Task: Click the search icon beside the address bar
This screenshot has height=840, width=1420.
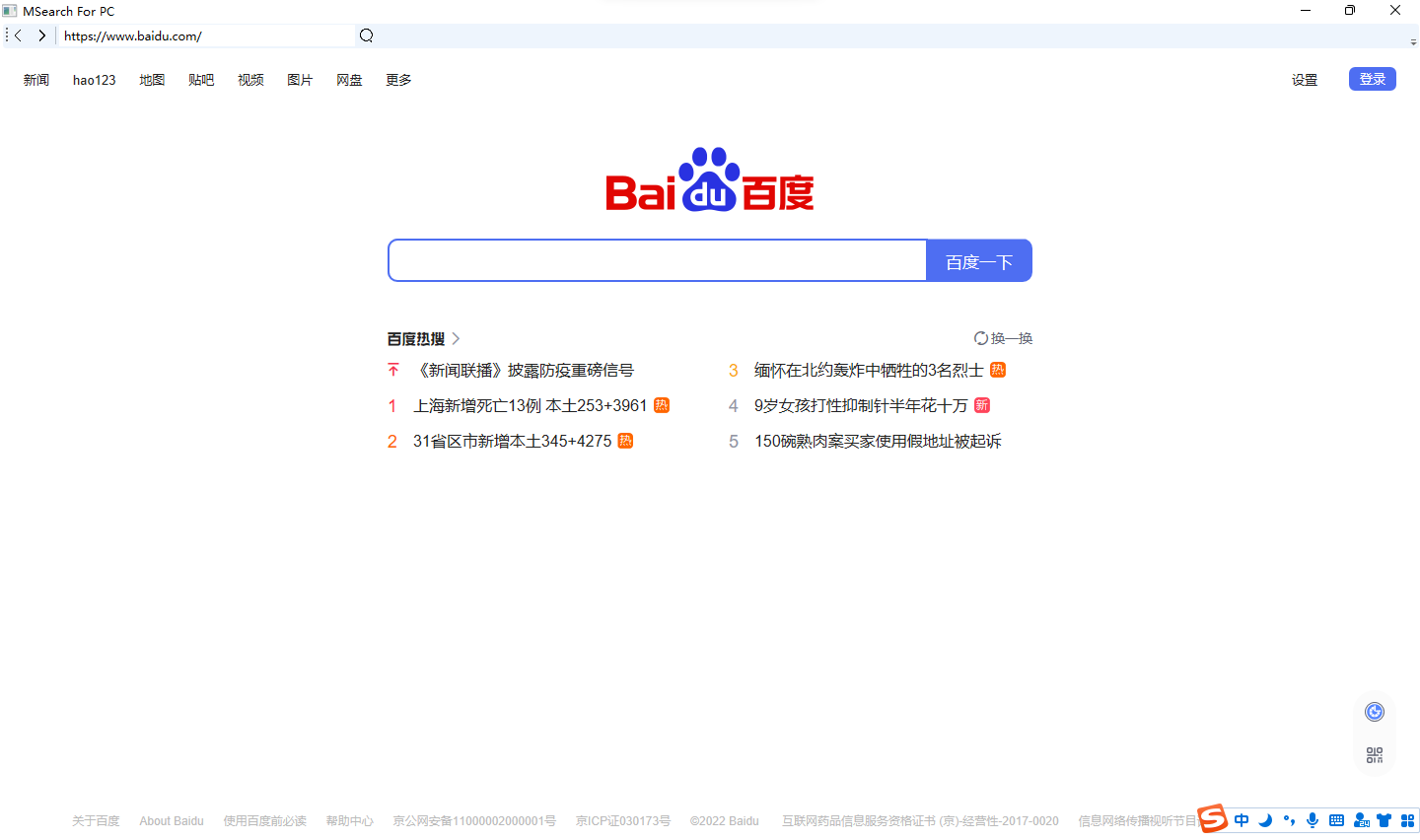Action: pyautogui.click(x=366, y=35)
